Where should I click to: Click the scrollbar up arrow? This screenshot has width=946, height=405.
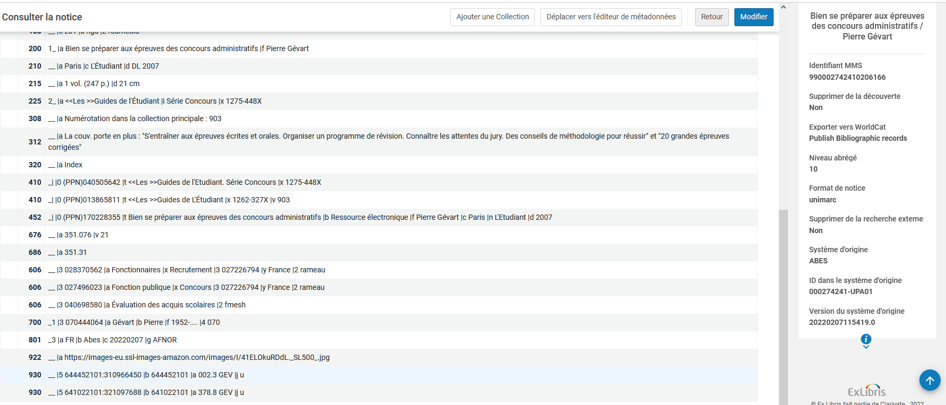tap(783, 8)
